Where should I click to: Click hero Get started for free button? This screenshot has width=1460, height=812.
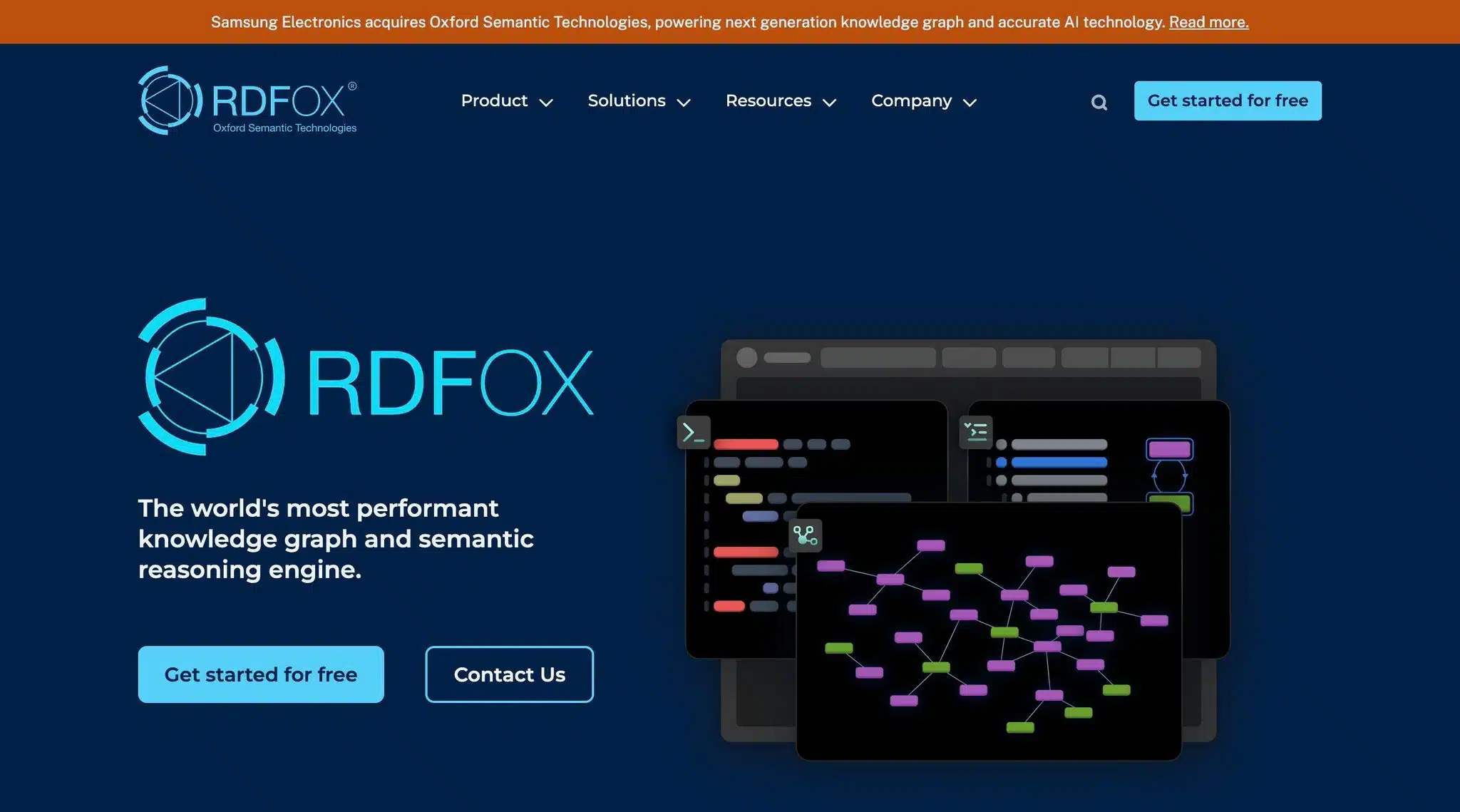tap(261, 674)
